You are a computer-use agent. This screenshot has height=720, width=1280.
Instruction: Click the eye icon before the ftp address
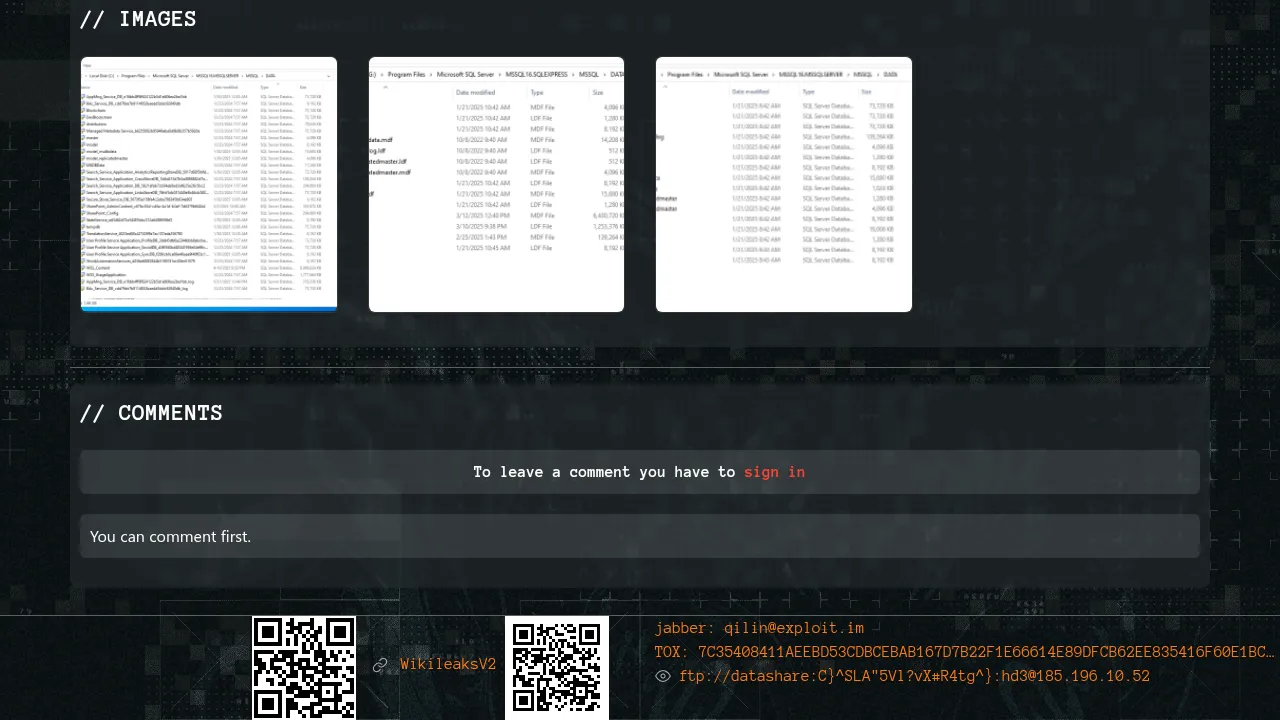point(662,676)
